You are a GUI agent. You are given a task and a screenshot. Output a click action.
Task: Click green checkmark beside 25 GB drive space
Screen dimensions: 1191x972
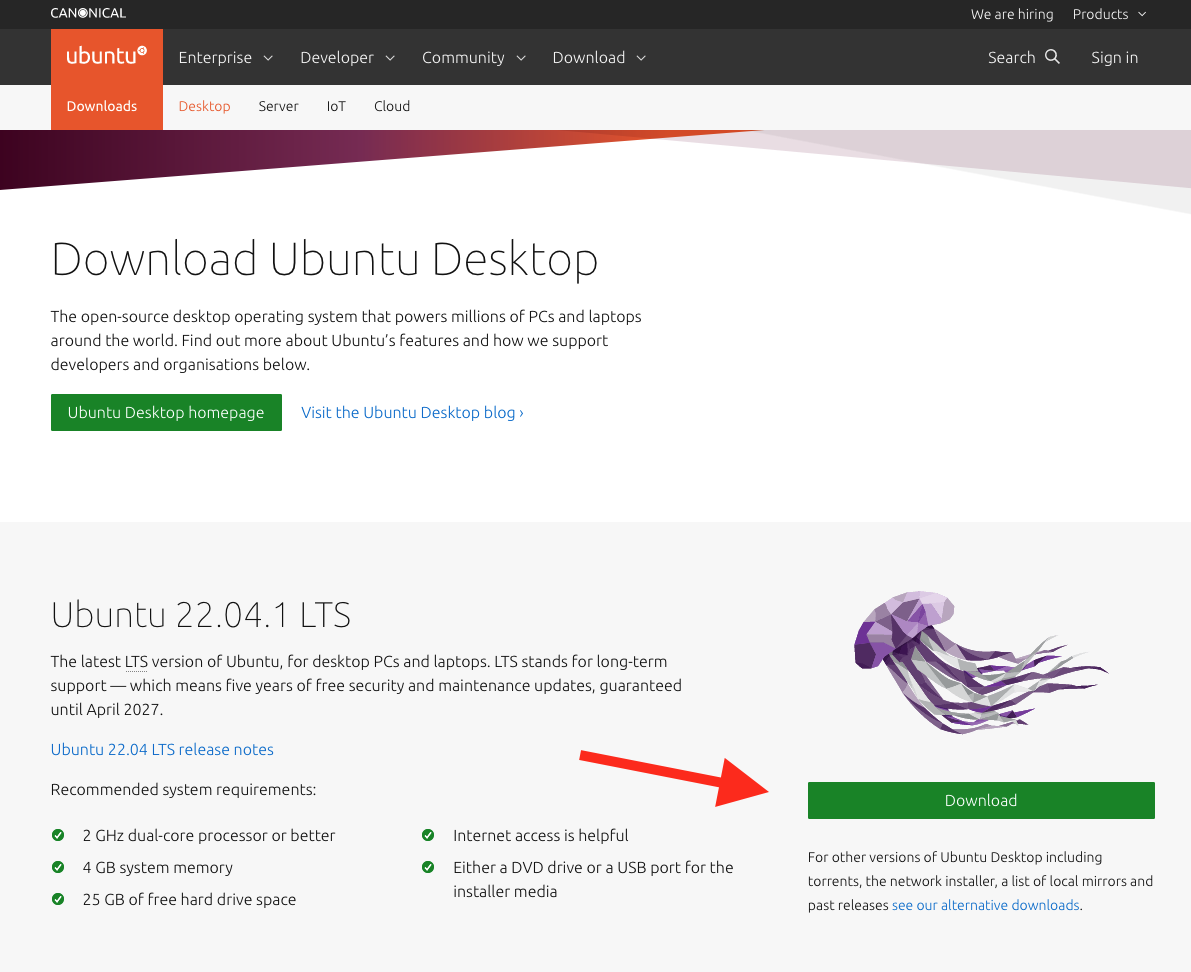pos(58,899)
